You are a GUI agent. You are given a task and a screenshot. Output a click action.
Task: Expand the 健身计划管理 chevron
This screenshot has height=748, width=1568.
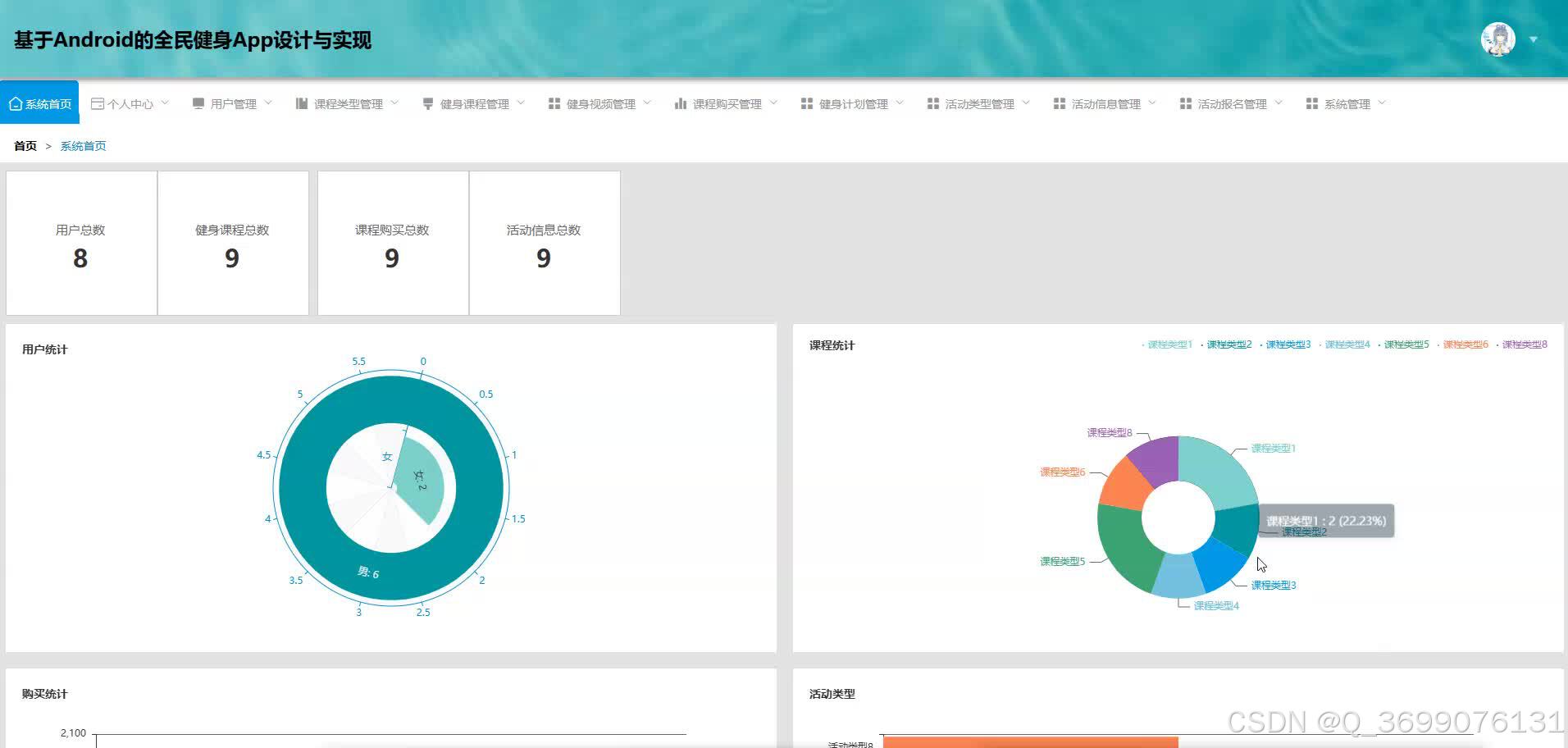pyautogui.click(x=900, y=103)
